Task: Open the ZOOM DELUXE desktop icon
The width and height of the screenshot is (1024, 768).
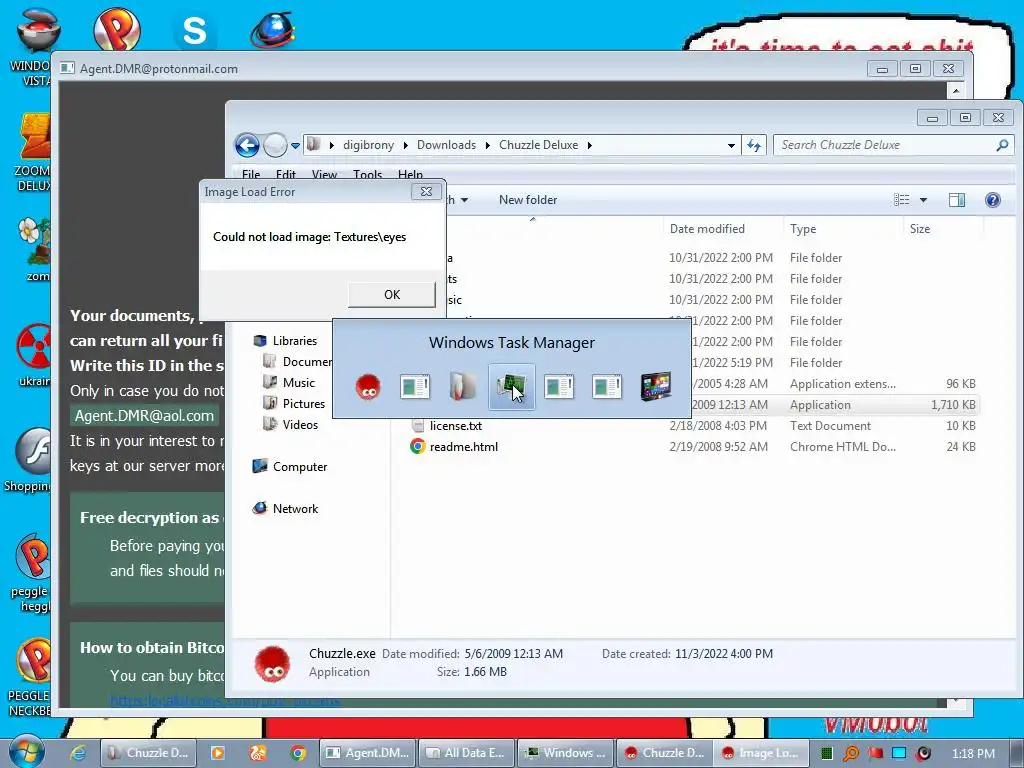Action: (x=35, y=152)
